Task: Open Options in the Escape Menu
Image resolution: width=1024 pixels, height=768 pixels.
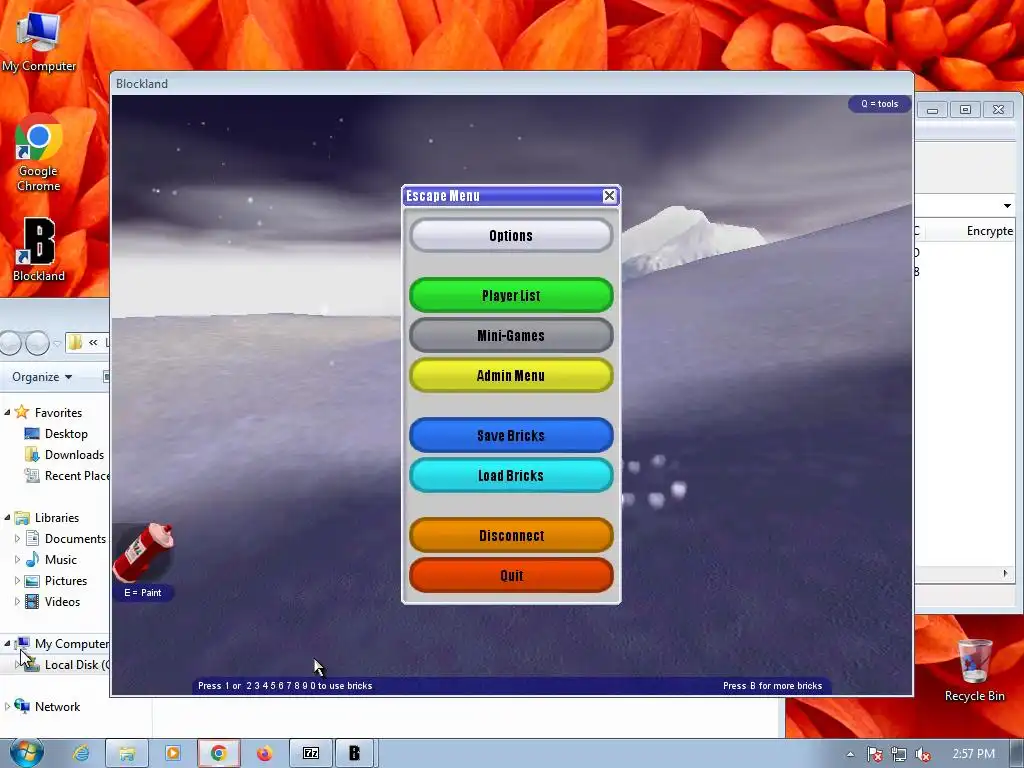Action: coord(511,235)
